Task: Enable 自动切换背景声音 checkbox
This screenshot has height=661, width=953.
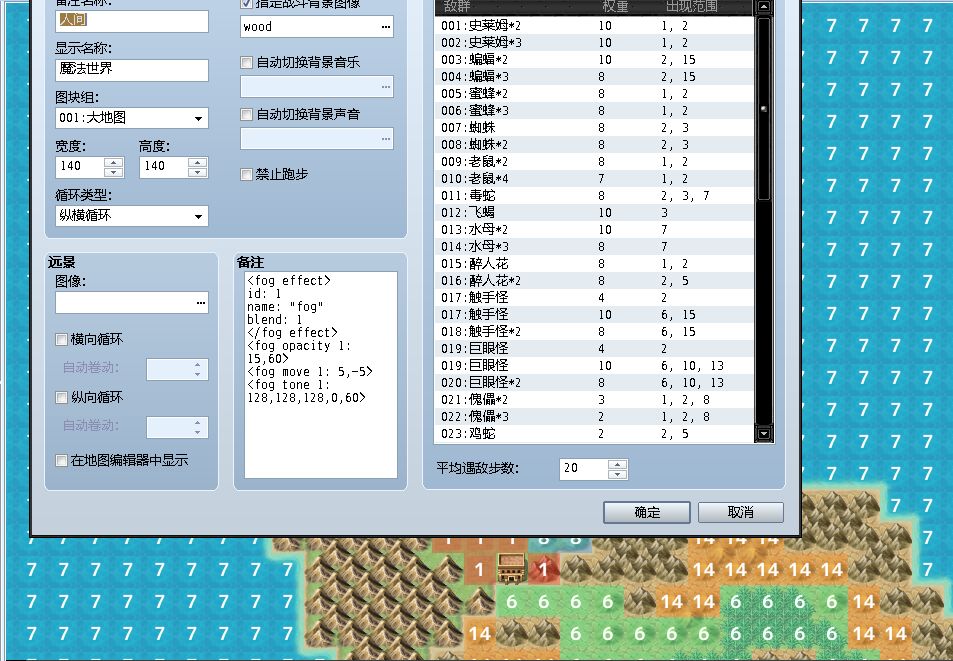Action: pyautogui.click(x=246, y=114)
